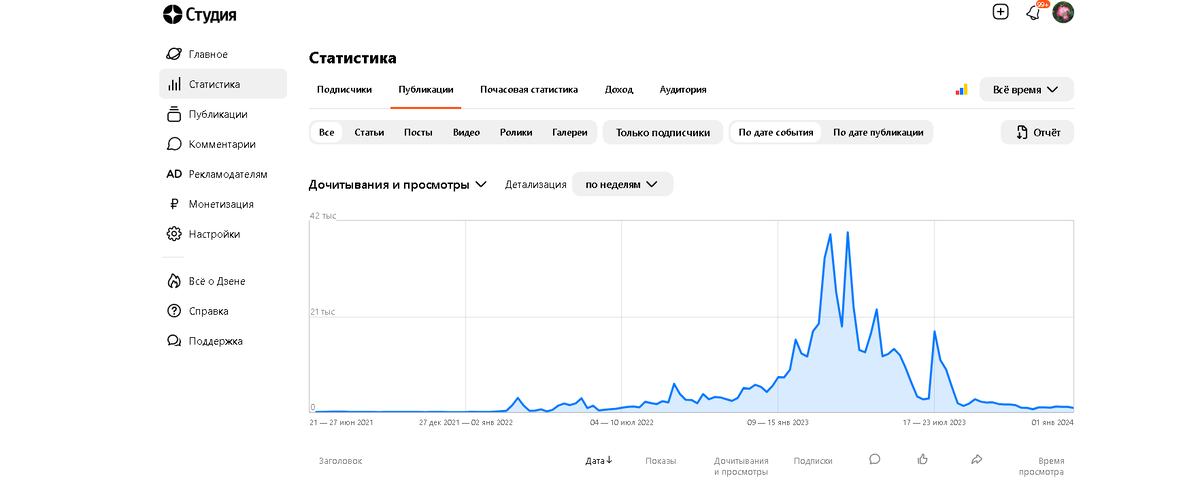Screen dimensions: 1200x500
Task: Toggle Только подписчики filter
Action: click(663, 132)
